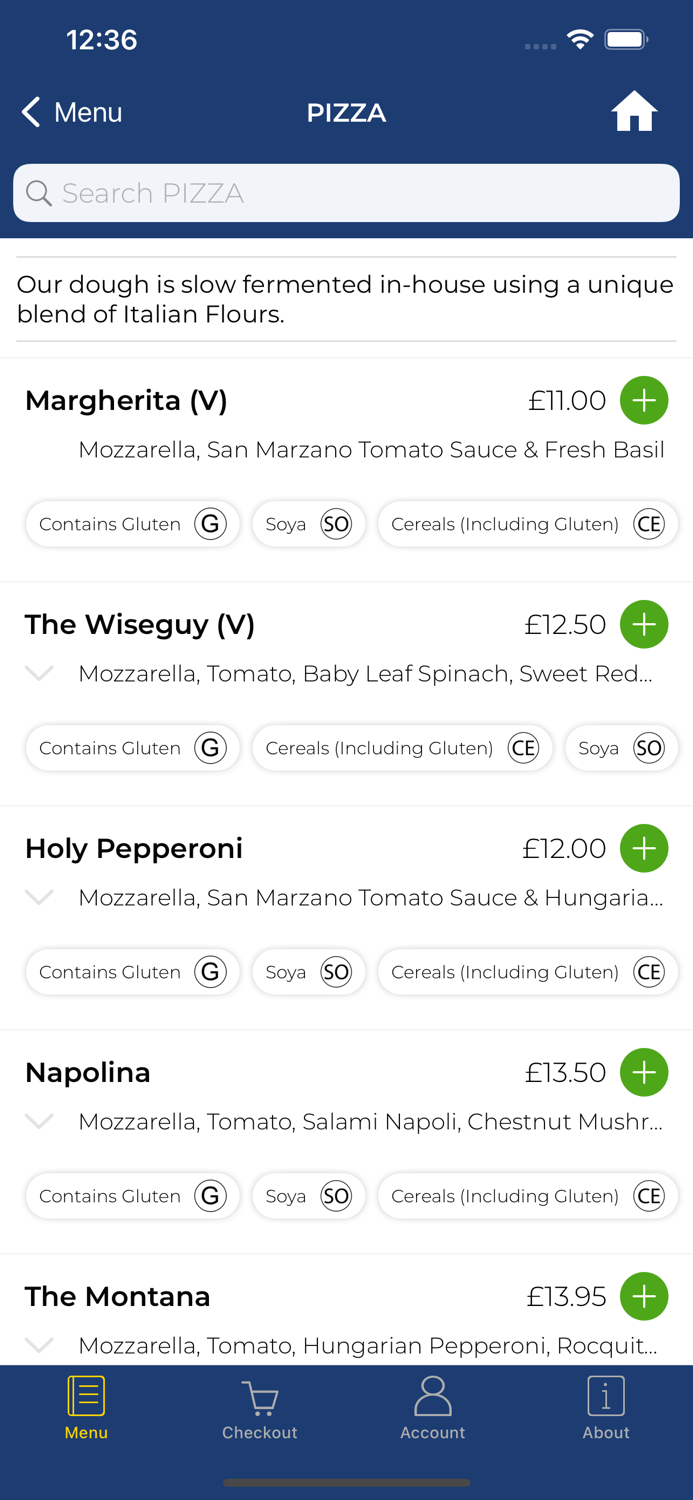
Task: Expand The Montana description
Action: (x=38, y=1345)
